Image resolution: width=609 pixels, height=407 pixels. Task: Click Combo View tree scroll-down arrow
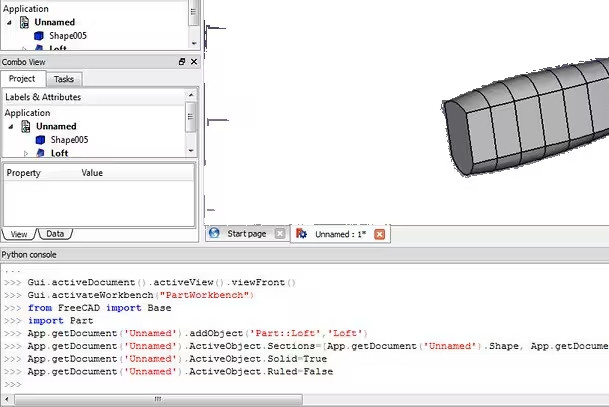[191, 151]
